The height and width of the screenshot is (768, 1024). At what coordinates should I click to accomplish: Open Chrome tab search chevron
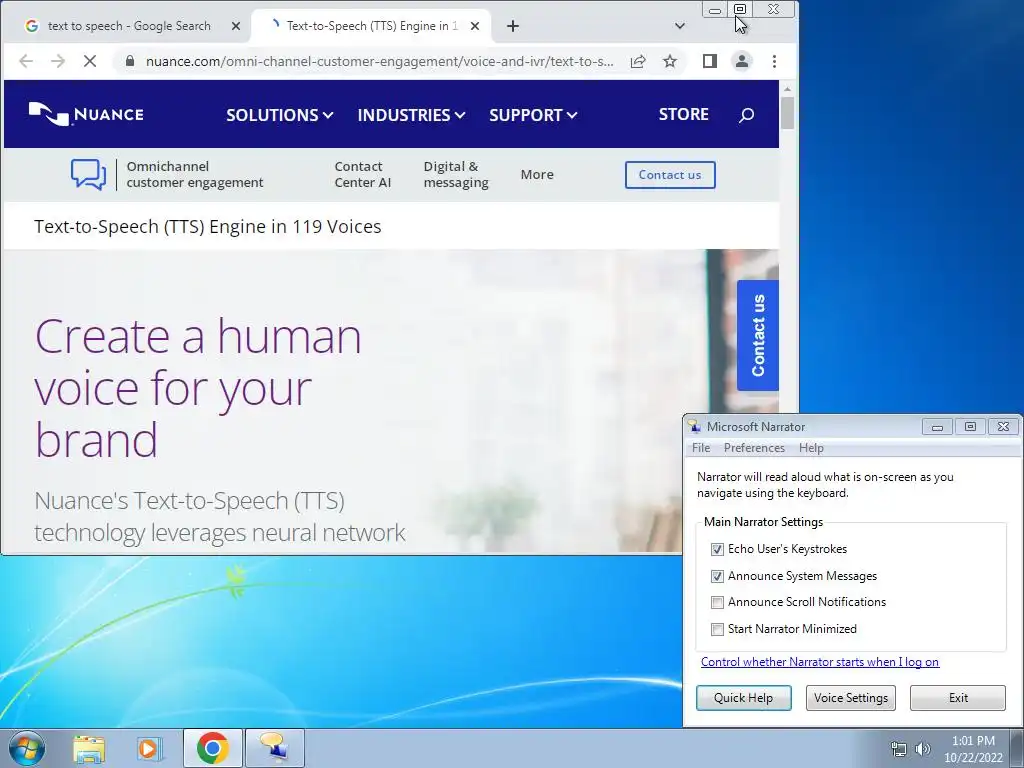tap(679, 26)
